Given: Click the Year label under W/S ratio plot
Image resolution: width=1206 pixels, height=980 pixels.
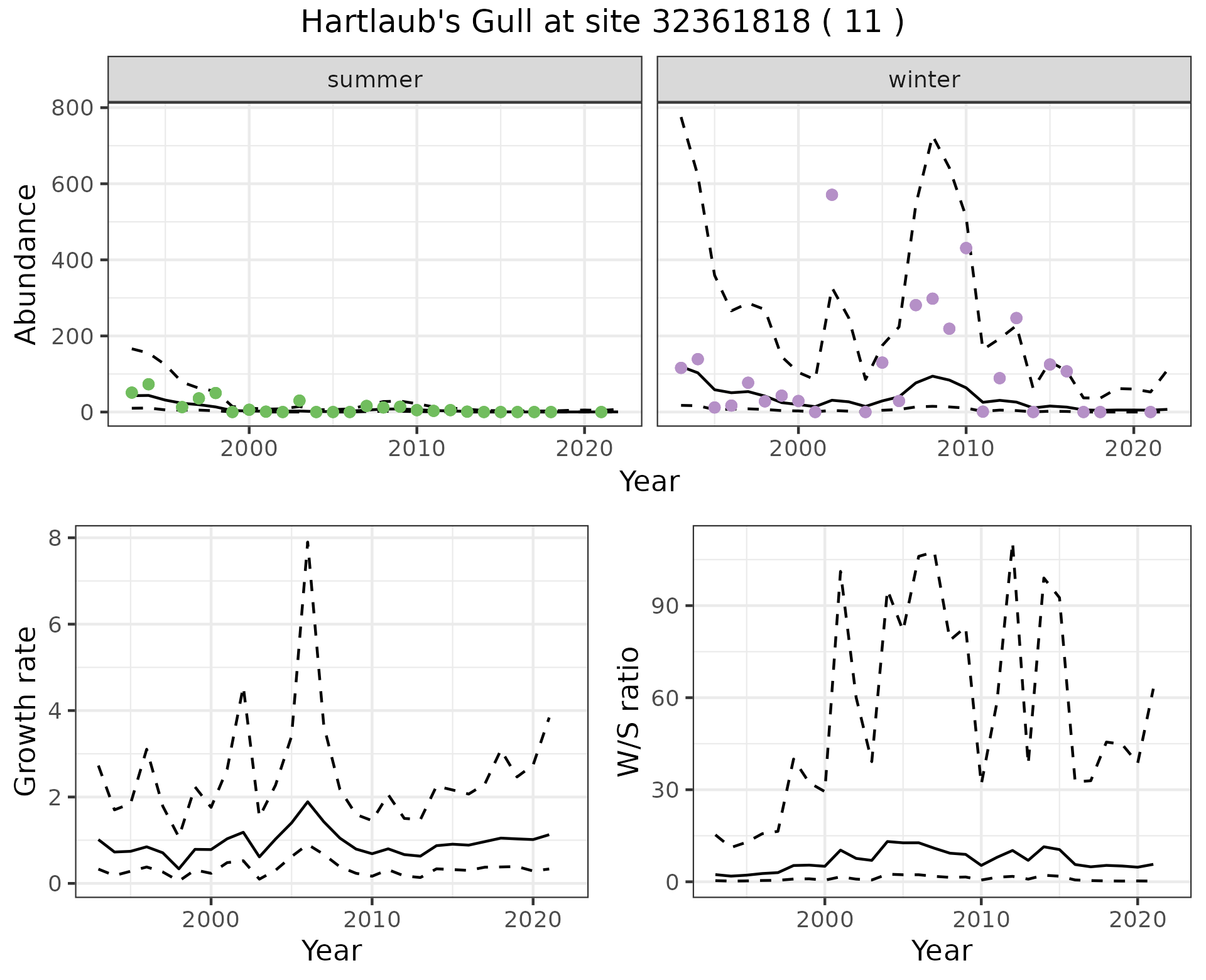Looking at the screenshot, I should pyautogui.click(x=942, y=950).
